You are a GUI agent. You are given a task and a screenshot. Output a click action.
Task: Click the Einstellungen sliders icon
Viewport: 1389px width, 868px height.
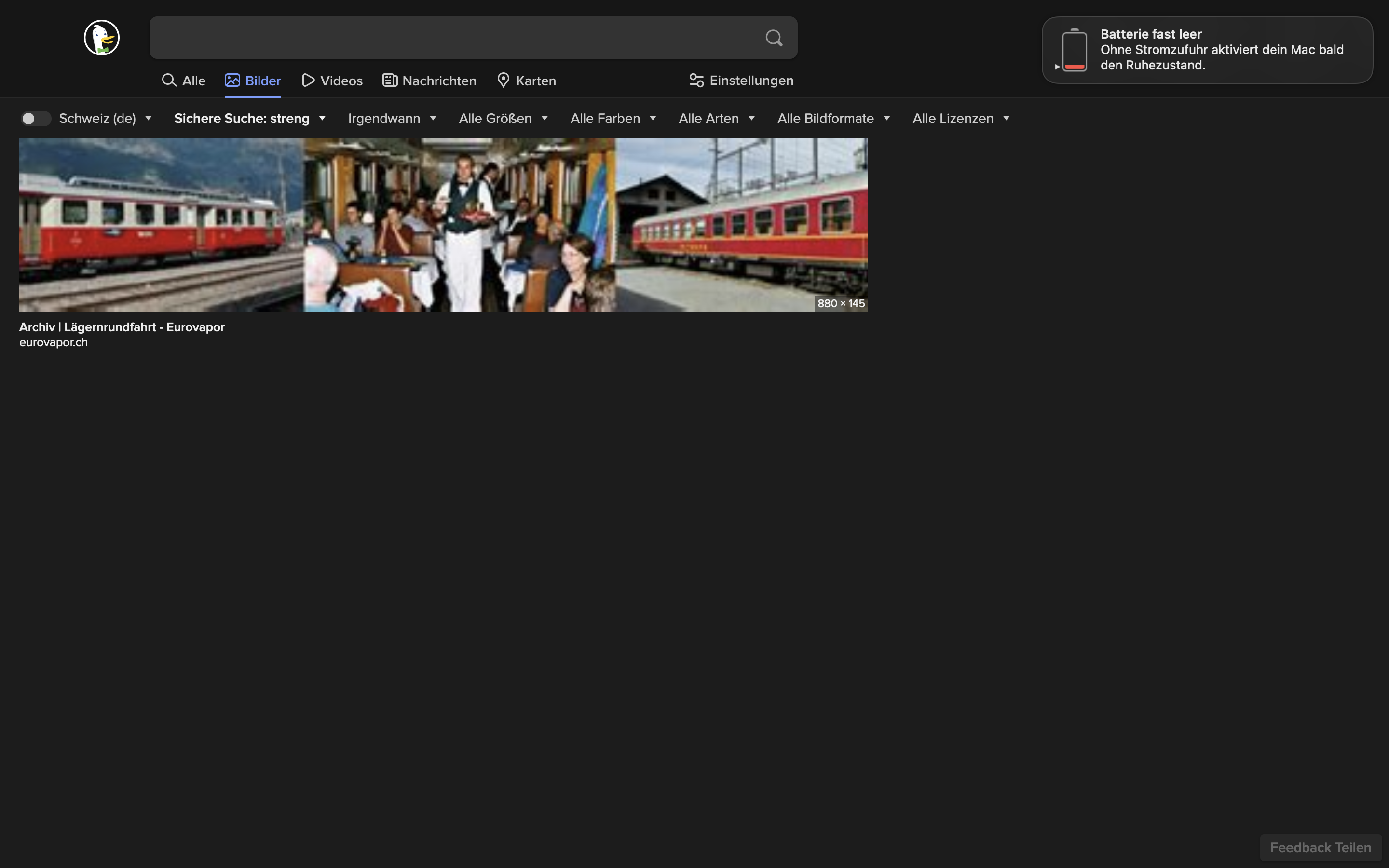[x=696, y=81]
